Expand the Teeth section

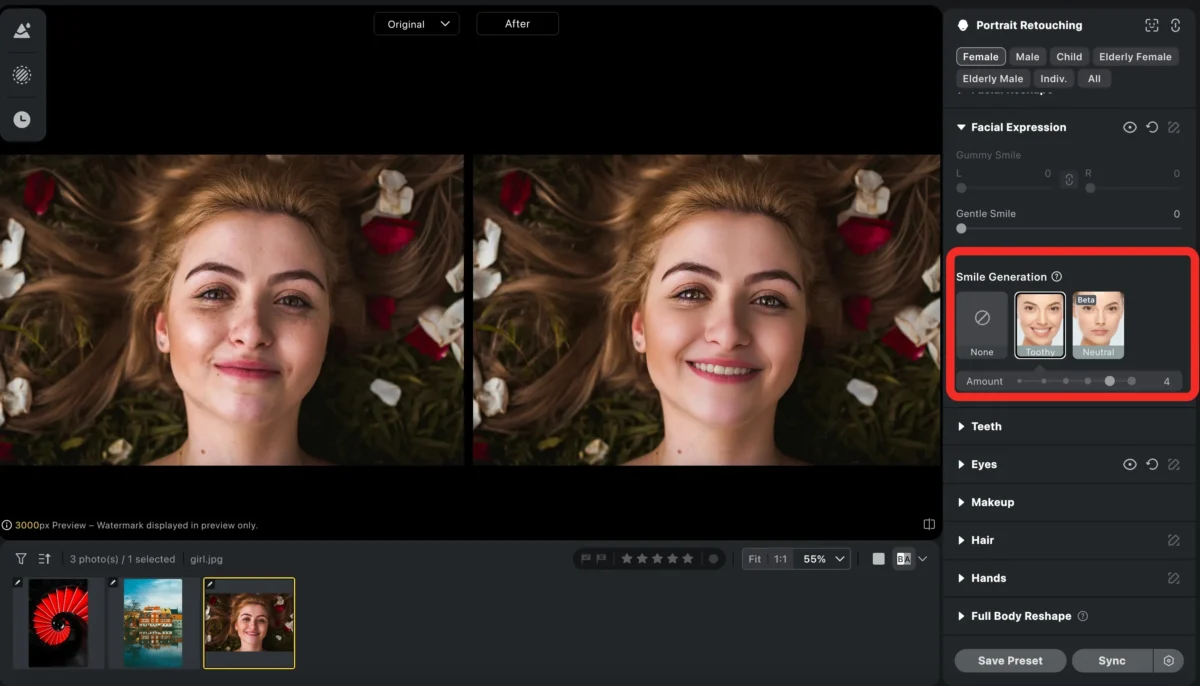point(985,427)
